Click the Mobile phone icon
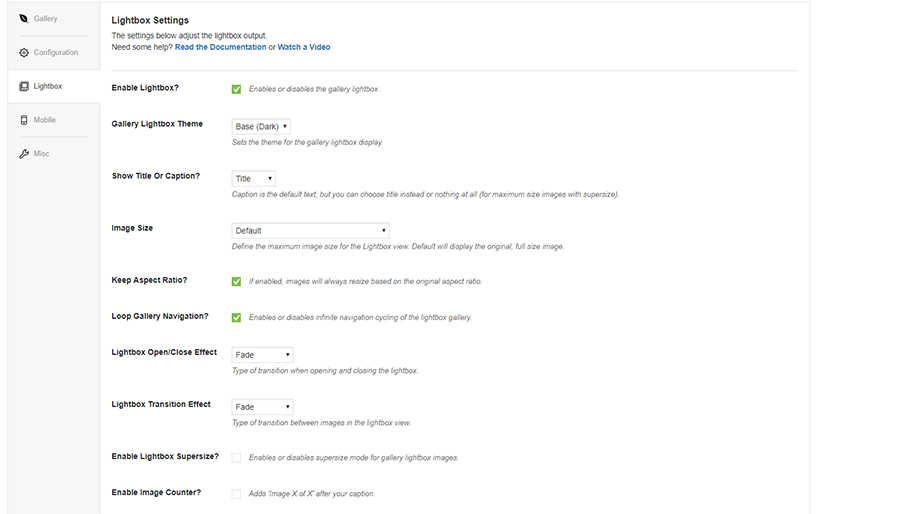900x514 pixels. (24, 120)
